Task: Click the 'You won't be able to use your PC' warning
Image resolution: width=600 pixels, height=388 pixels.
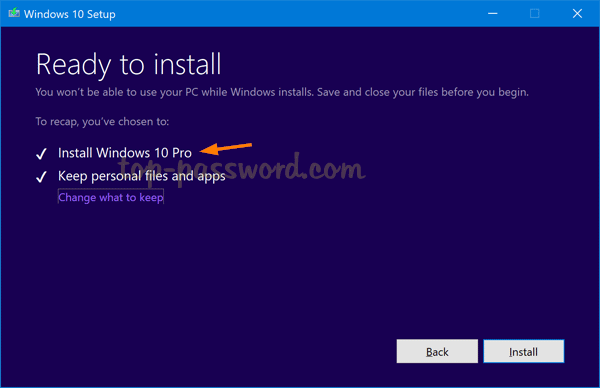Action: point(282,92)
